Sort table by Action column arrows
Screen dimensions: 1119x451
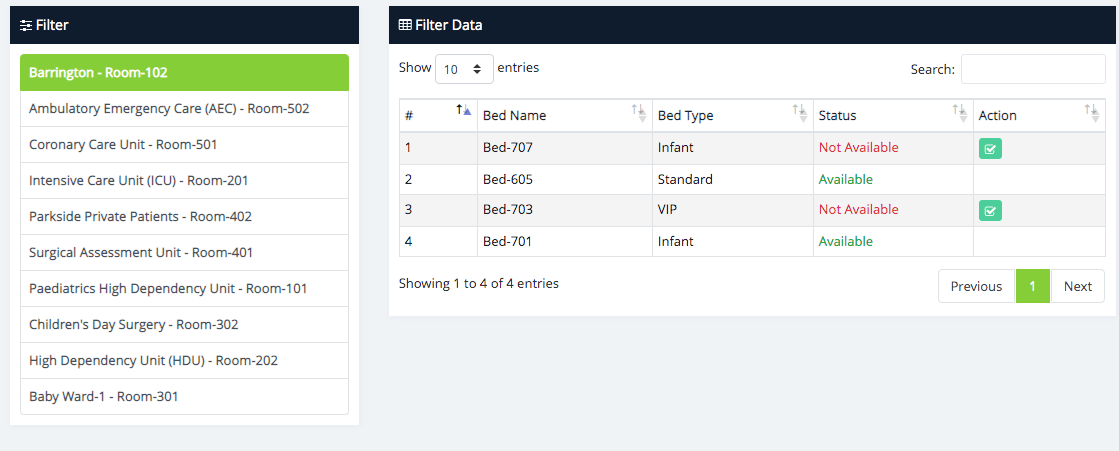[x=1091, y=111]
